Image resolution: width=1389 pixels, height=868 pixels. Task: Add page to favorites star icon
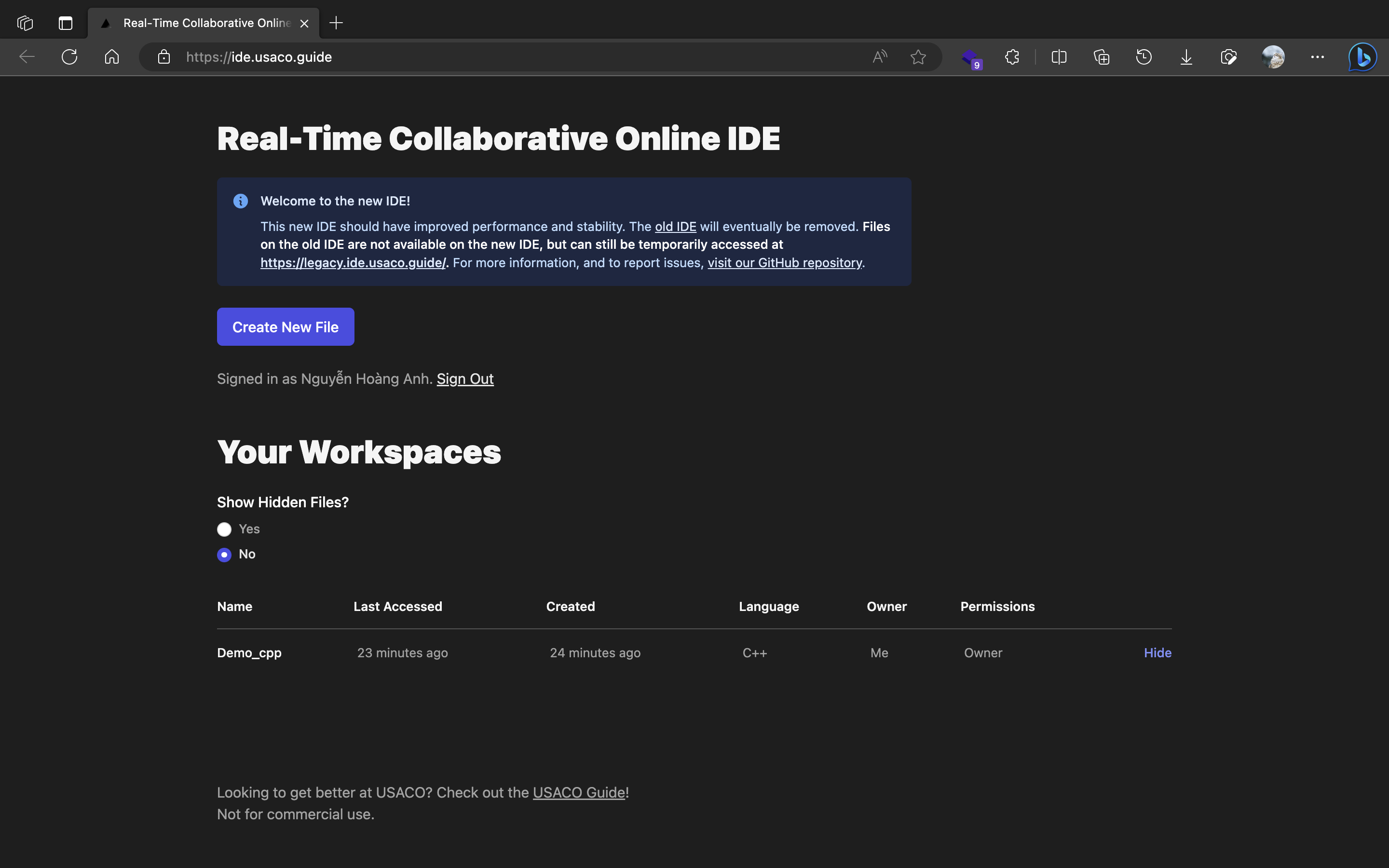click(918, 57)
